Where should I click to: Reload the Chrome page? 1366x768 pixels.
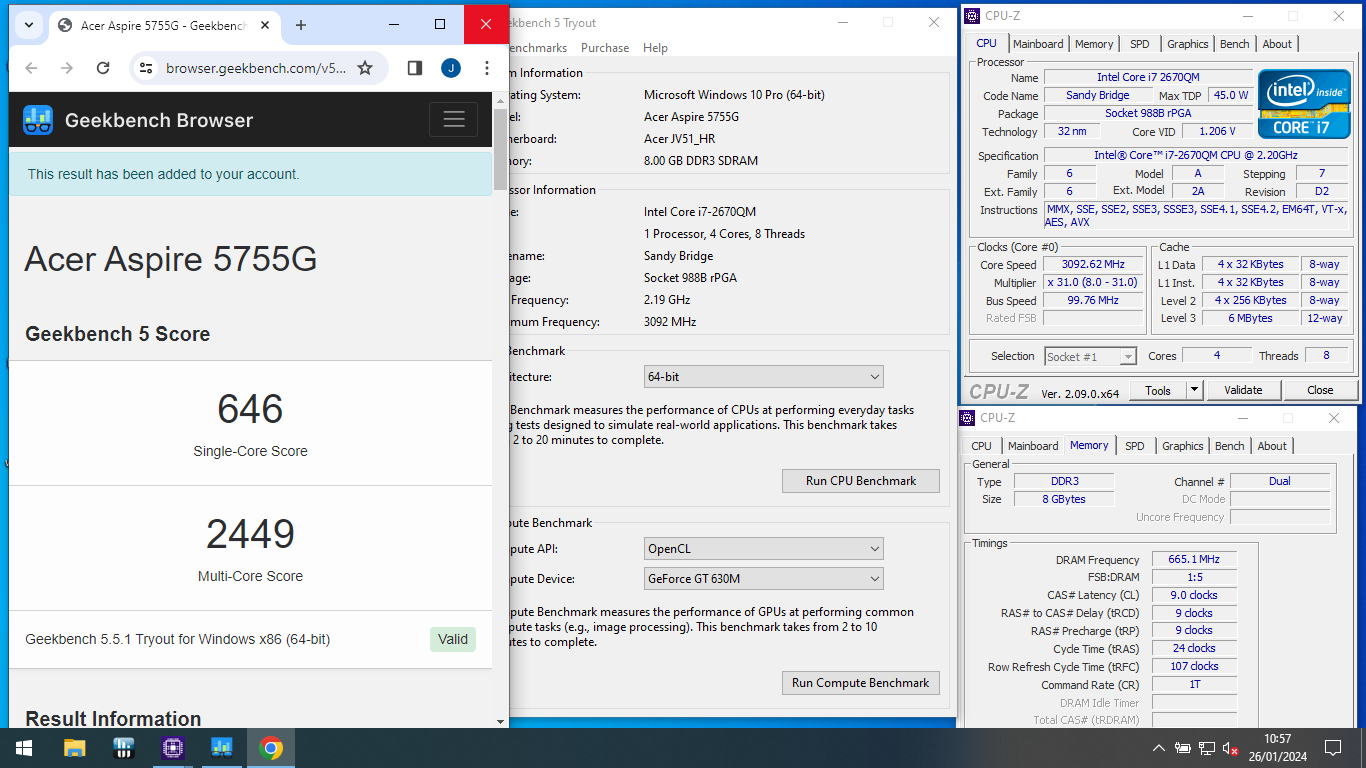[103, 68]
